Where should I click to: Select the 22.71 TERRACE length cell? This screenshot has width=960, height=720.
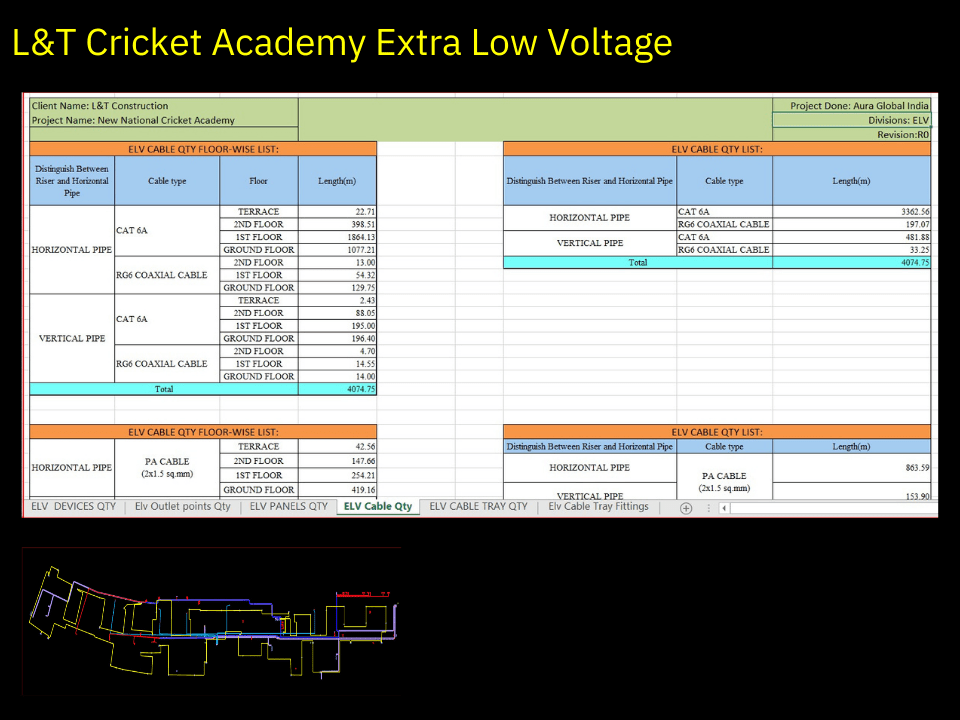tap(337, 211)
